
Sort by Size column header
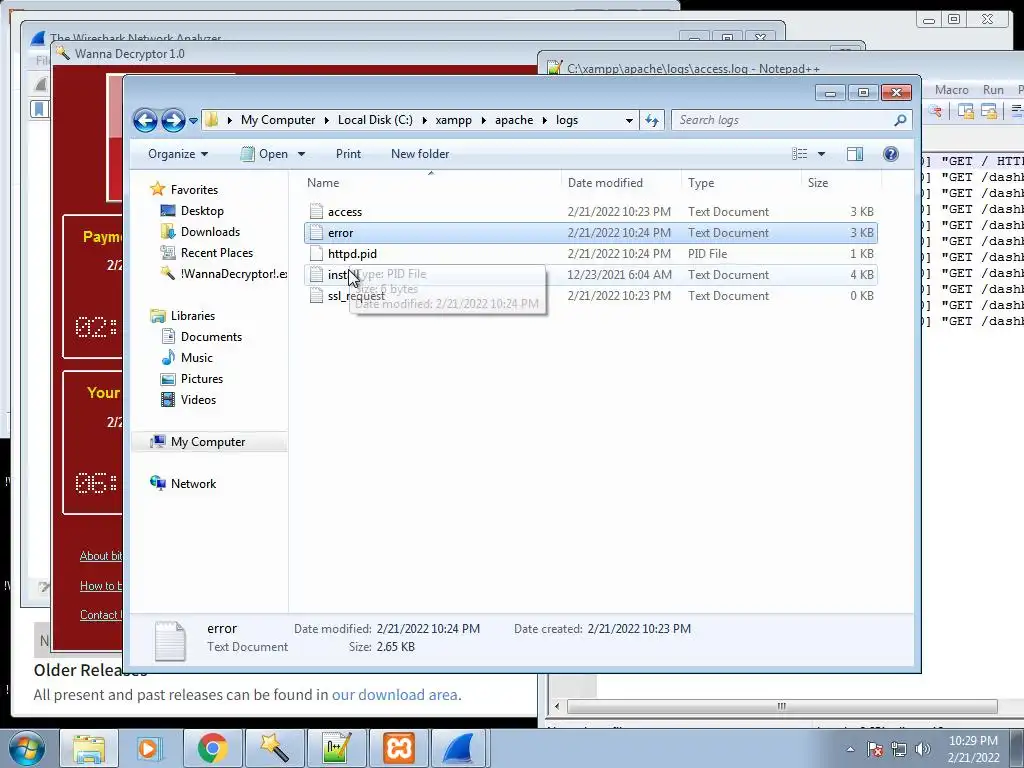[818, 184]
